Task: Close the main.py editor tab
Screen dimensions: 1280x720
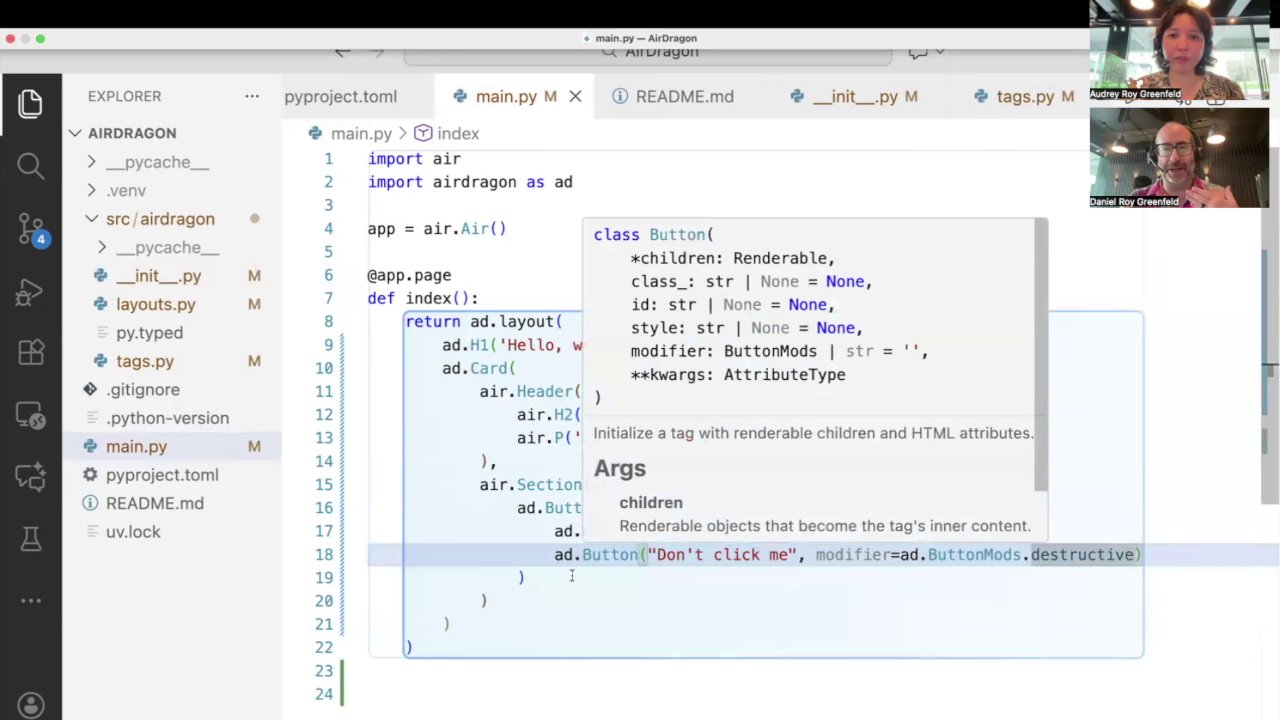Action: 575,96
